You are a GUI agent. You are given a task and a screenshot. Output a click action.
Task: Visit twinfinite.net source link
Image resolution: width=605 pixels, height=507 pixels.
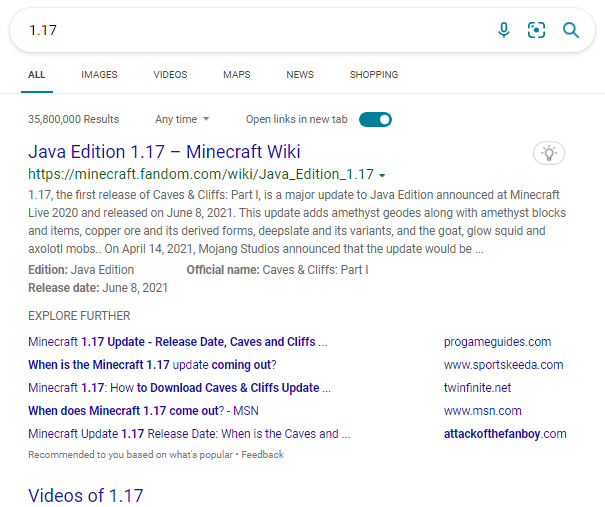pyautogui.click(x=477, y=388)
